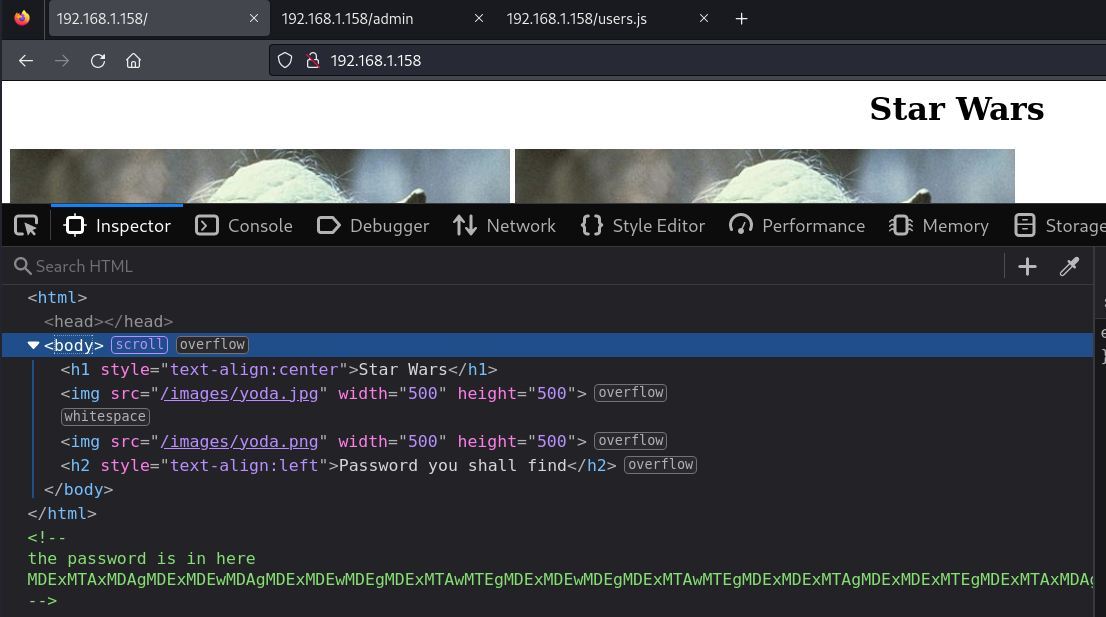This screenshot has width=1106, height=617.
Task: Pick a color with the eyedropper
Action: click(1069, 266)
